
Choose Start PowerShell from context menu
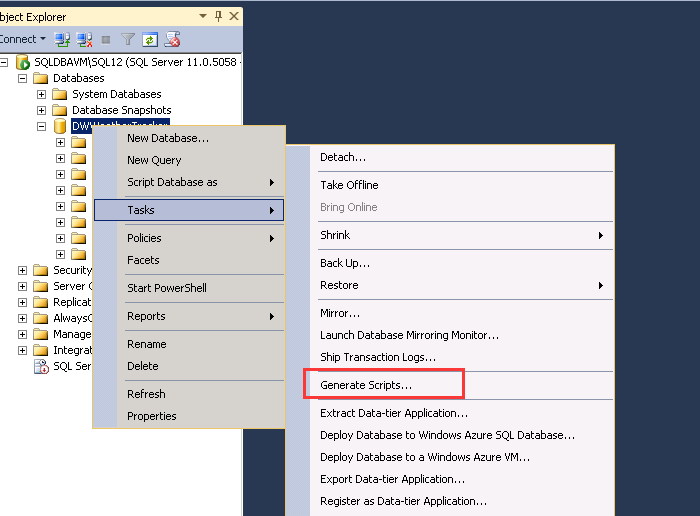click(x=189, y=288)
